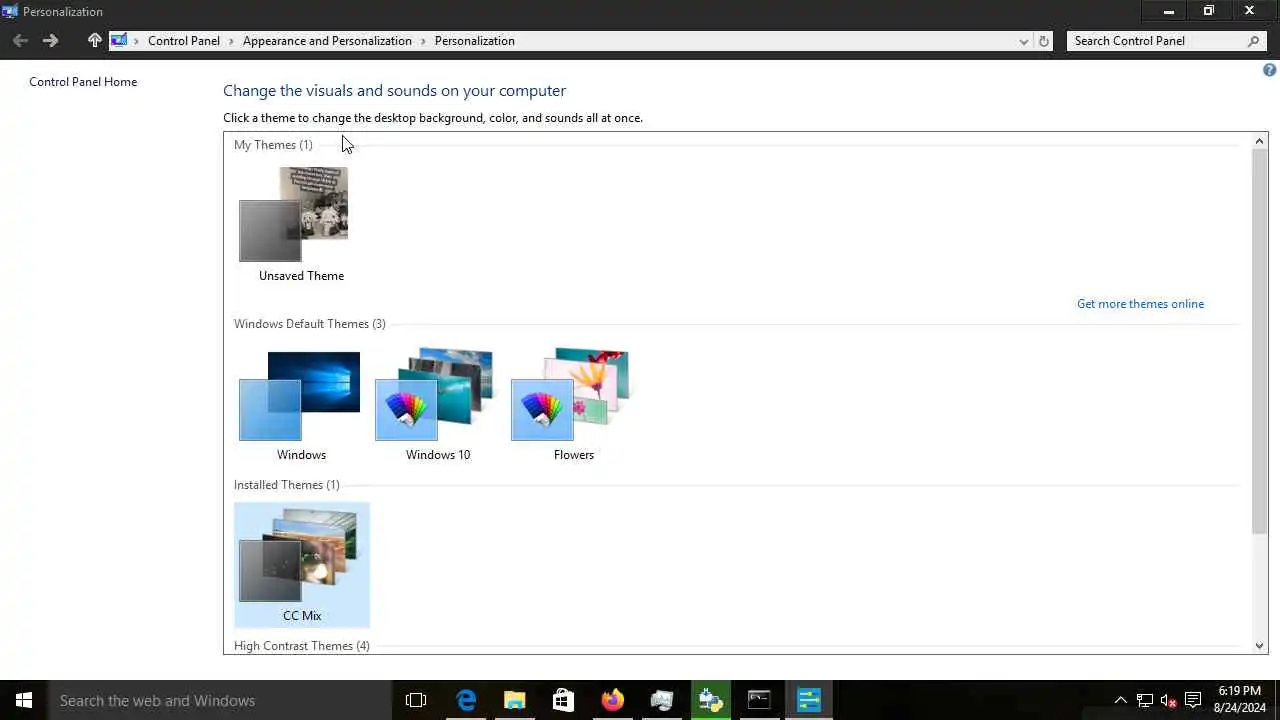The width and height of the screenshot is (1280, 720).
Task: Focus the Search Control Panel box
Action: tap(1155, 41)
